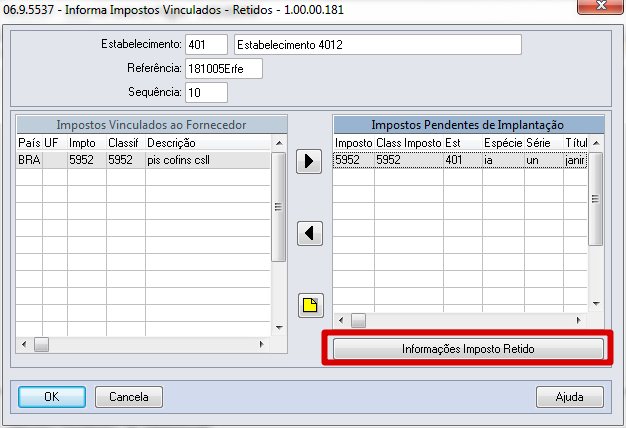Click Est cell 401 in pending table
The height and width of the screenshot is (428, 626).
pyautogui.click(x=463, y=160)
